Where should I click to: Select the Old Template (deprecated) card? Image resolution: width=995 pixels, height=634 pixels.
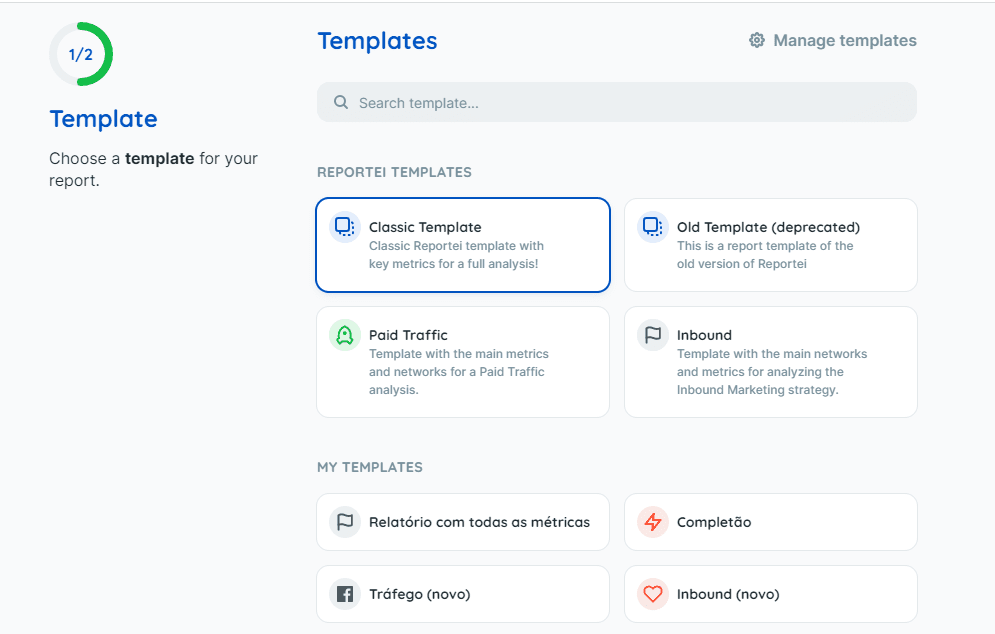[x=771, y=245]
